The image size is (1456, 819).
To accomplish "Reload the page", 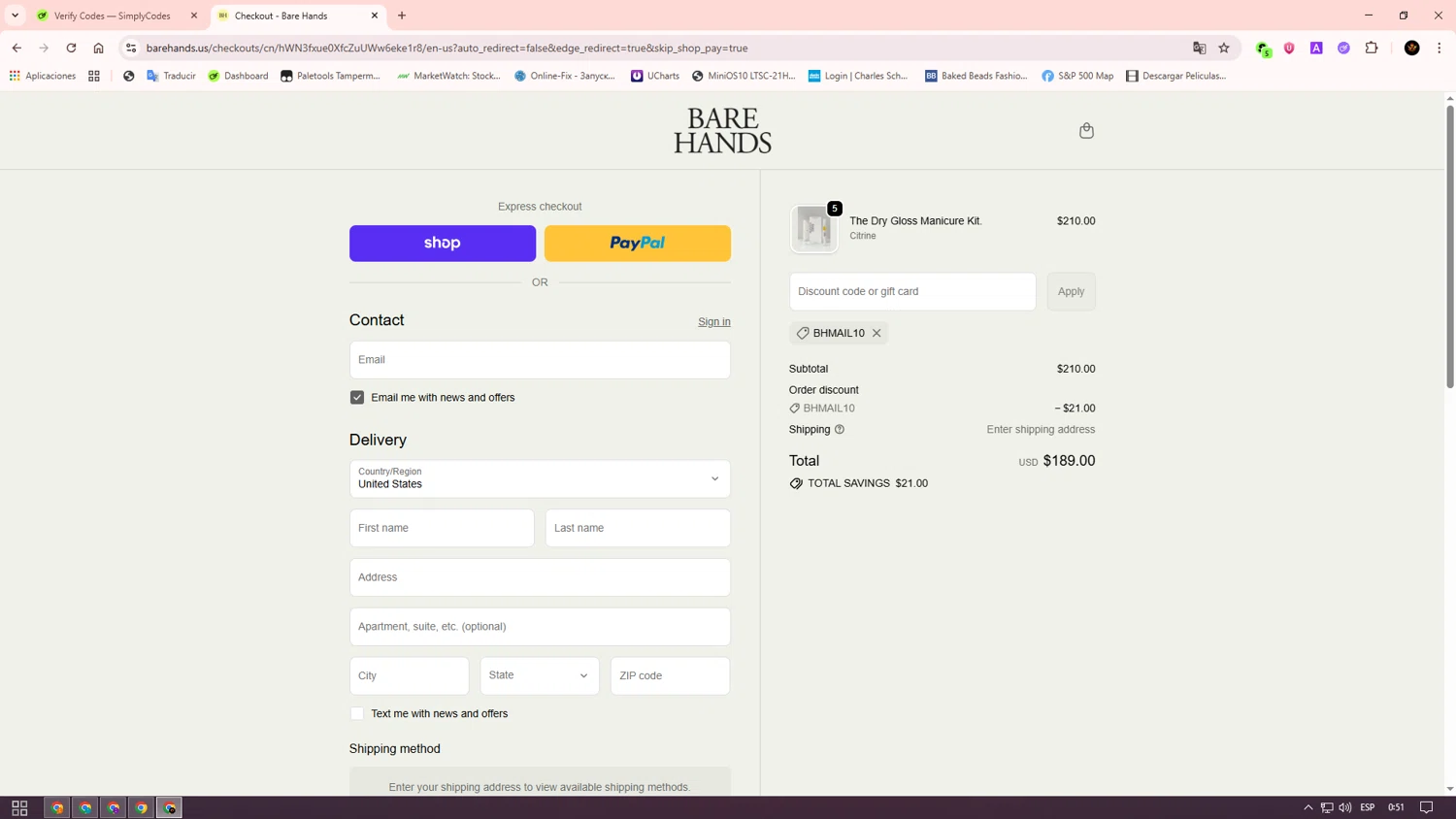I will point(71,48).
